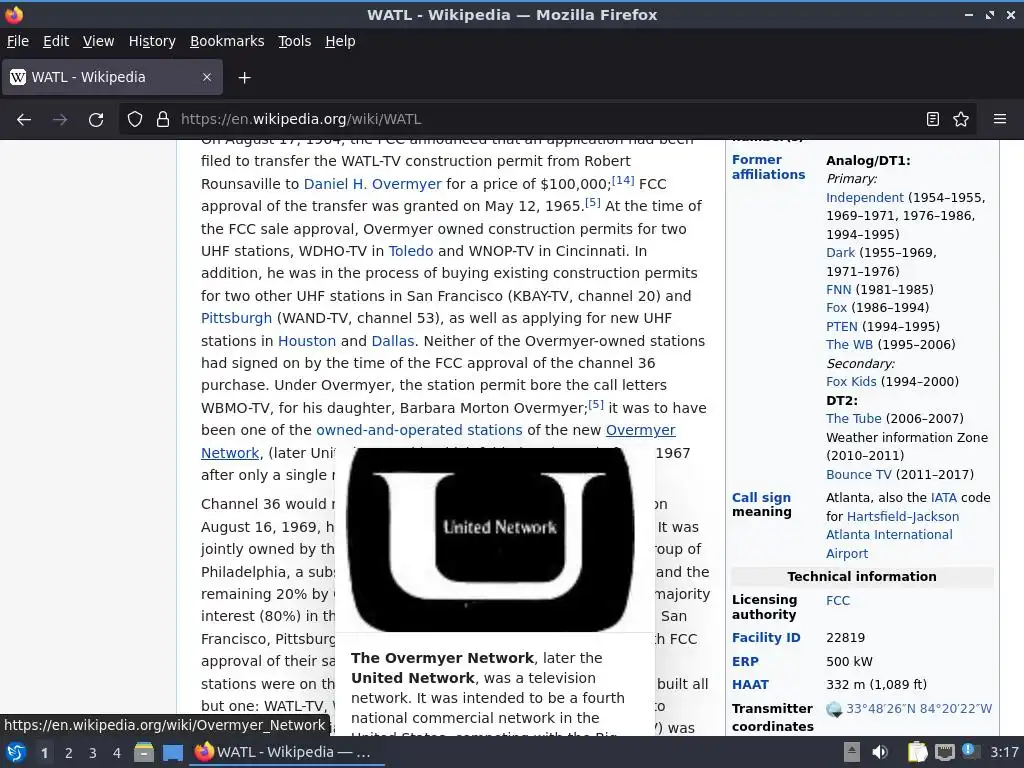Open the FNN link
This screenshot has height=768, width=1024.
[839, 289]
